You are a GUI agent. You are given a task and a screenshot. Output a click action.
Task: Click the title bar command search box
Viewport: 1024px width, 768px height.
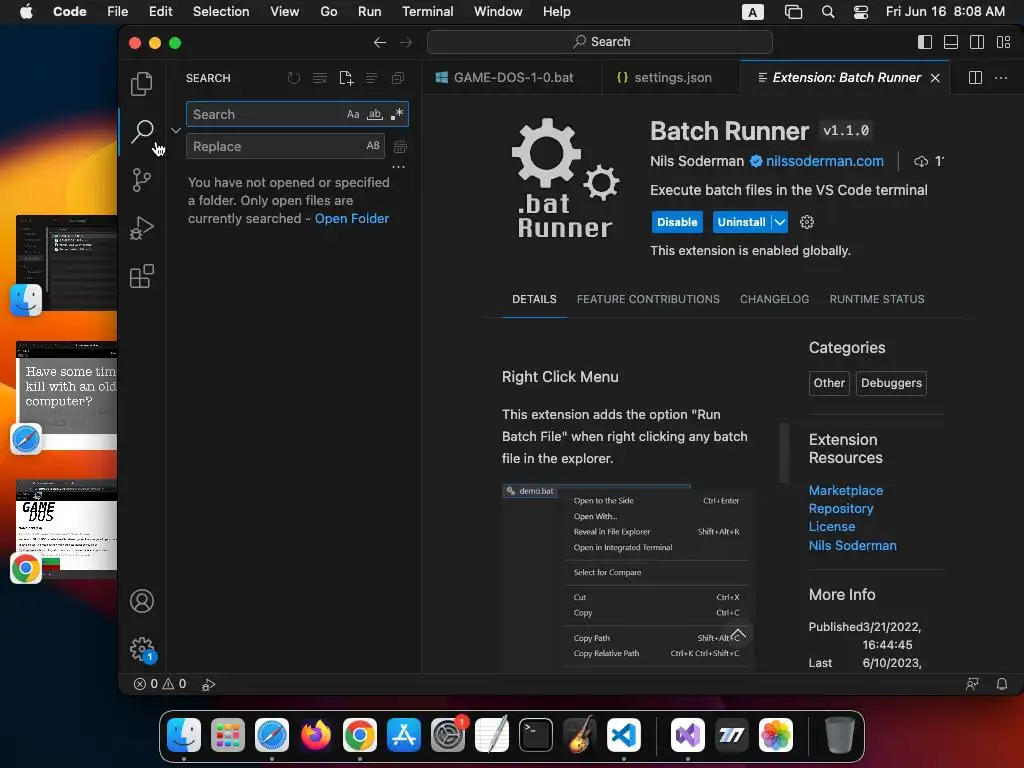(x=600, y=42)
